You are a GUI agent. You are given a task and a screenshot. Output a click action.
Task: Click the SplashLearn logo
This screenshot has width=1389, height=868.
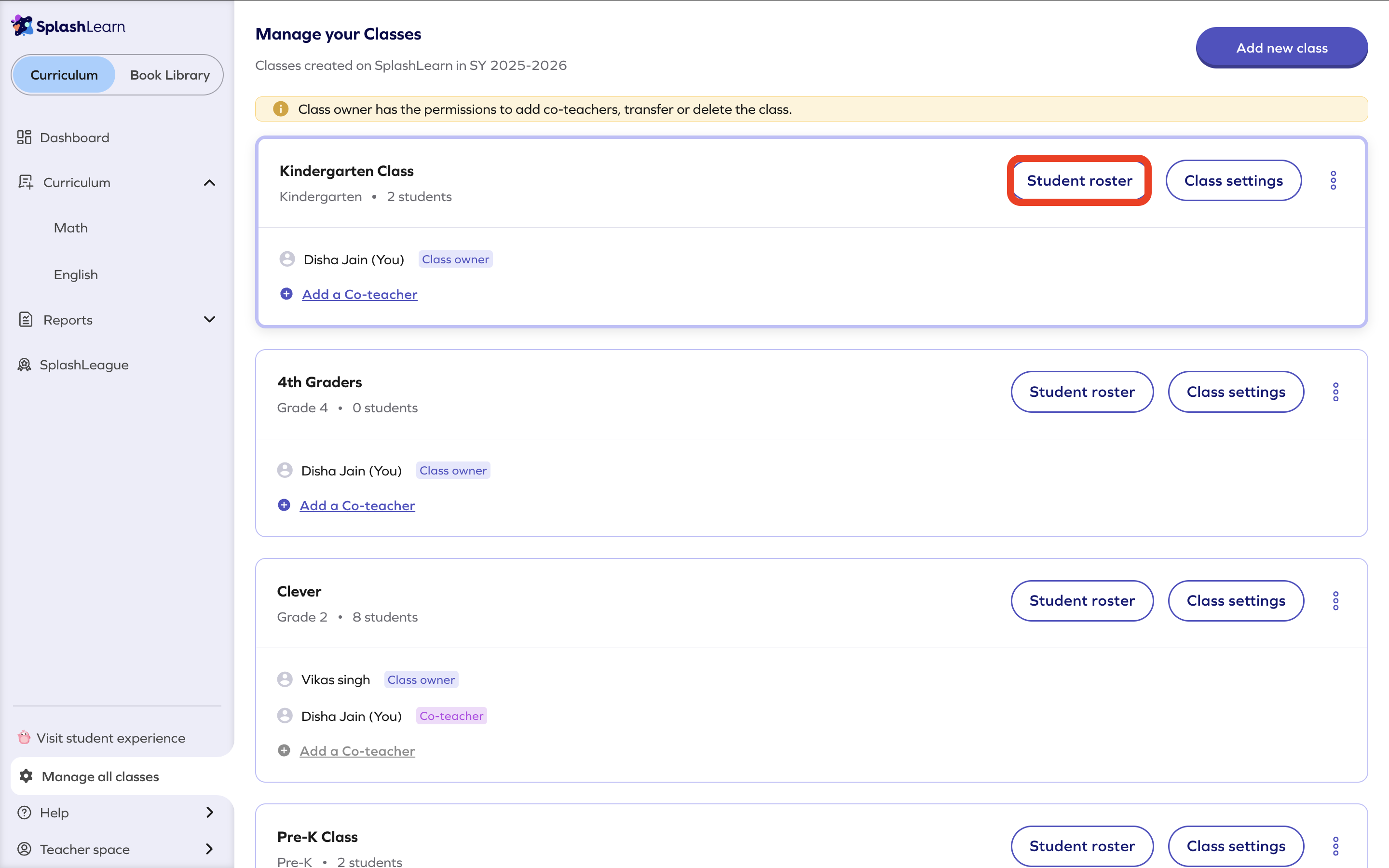click(68, 26)
